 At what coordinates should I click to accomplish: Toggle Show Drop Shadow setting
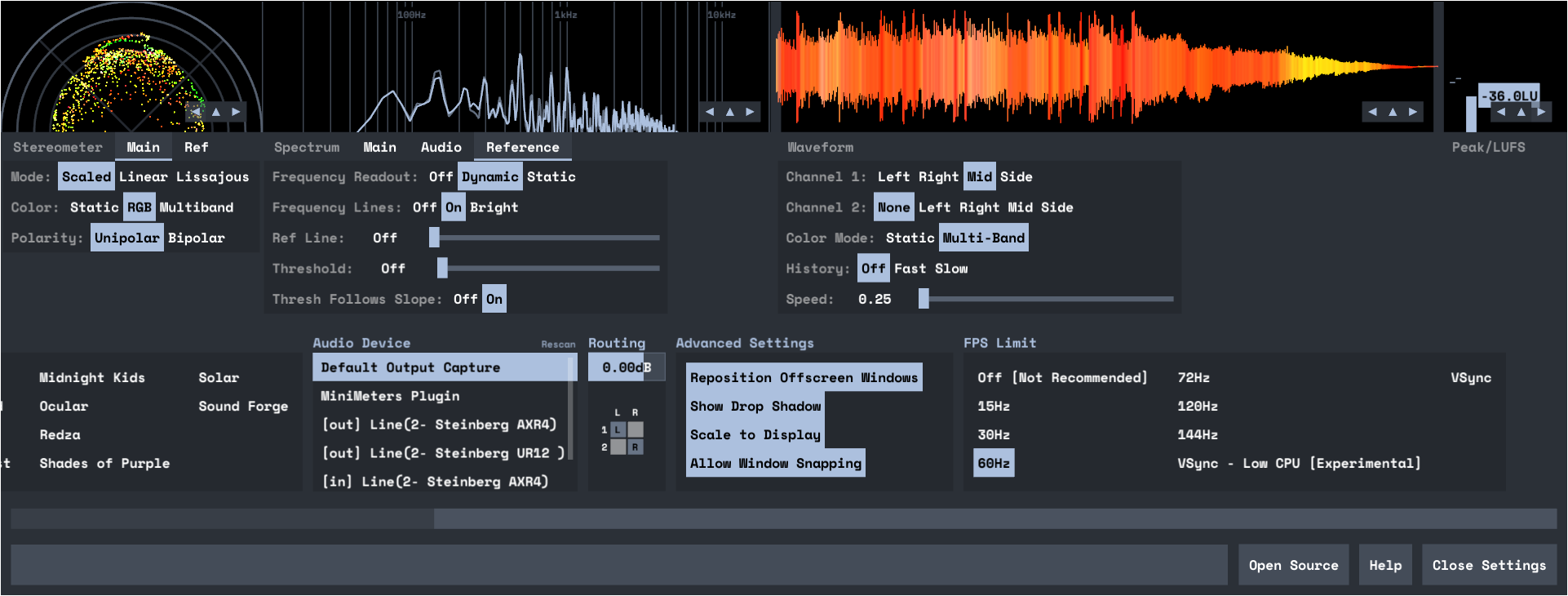[755, 407]
